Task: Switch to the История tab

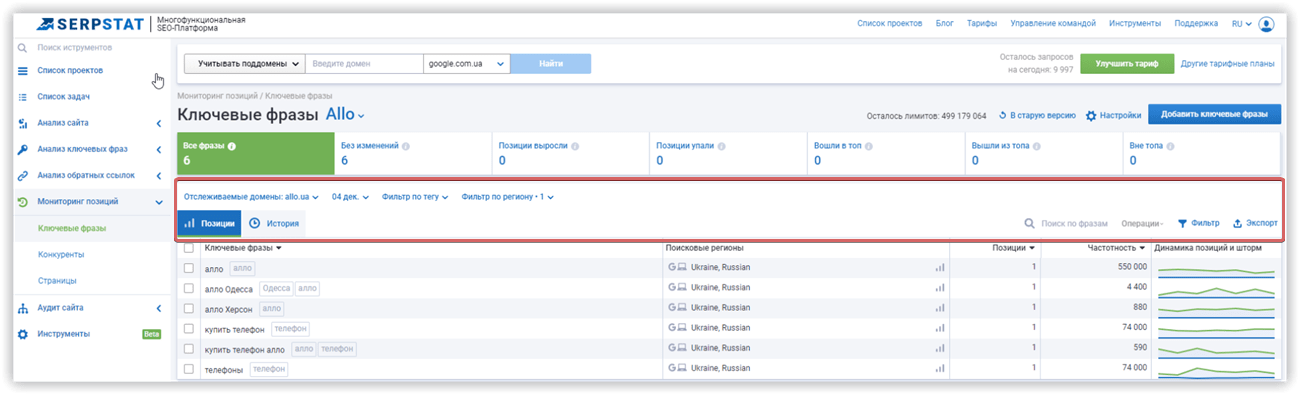Action: [x=274, y=224]
